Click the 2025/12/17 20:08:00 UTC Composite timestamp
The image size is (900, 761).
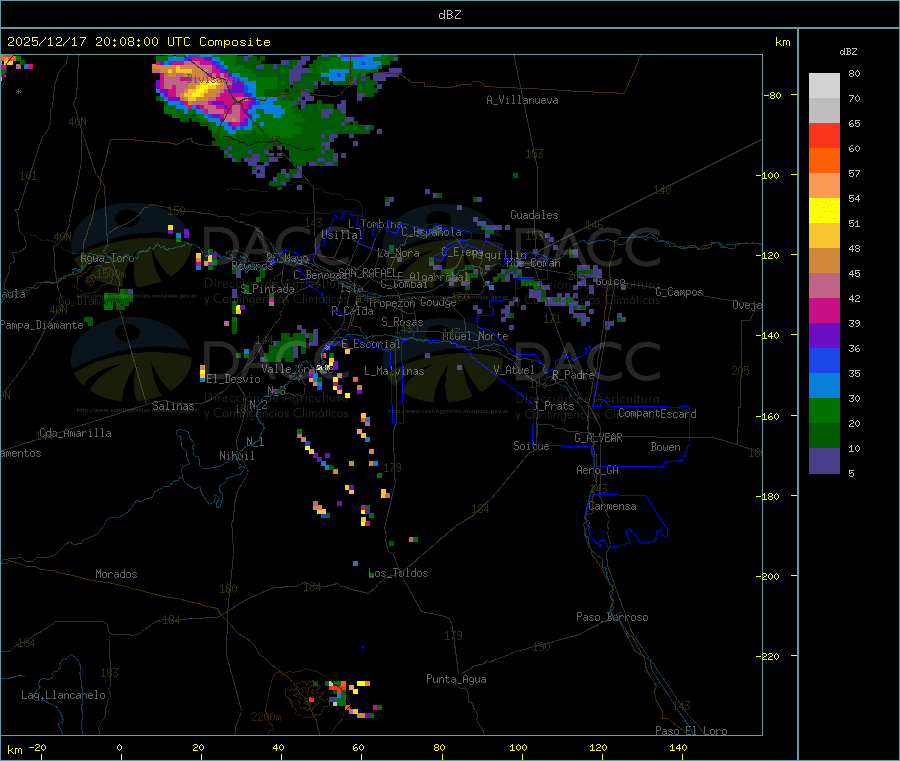(138, 42)
